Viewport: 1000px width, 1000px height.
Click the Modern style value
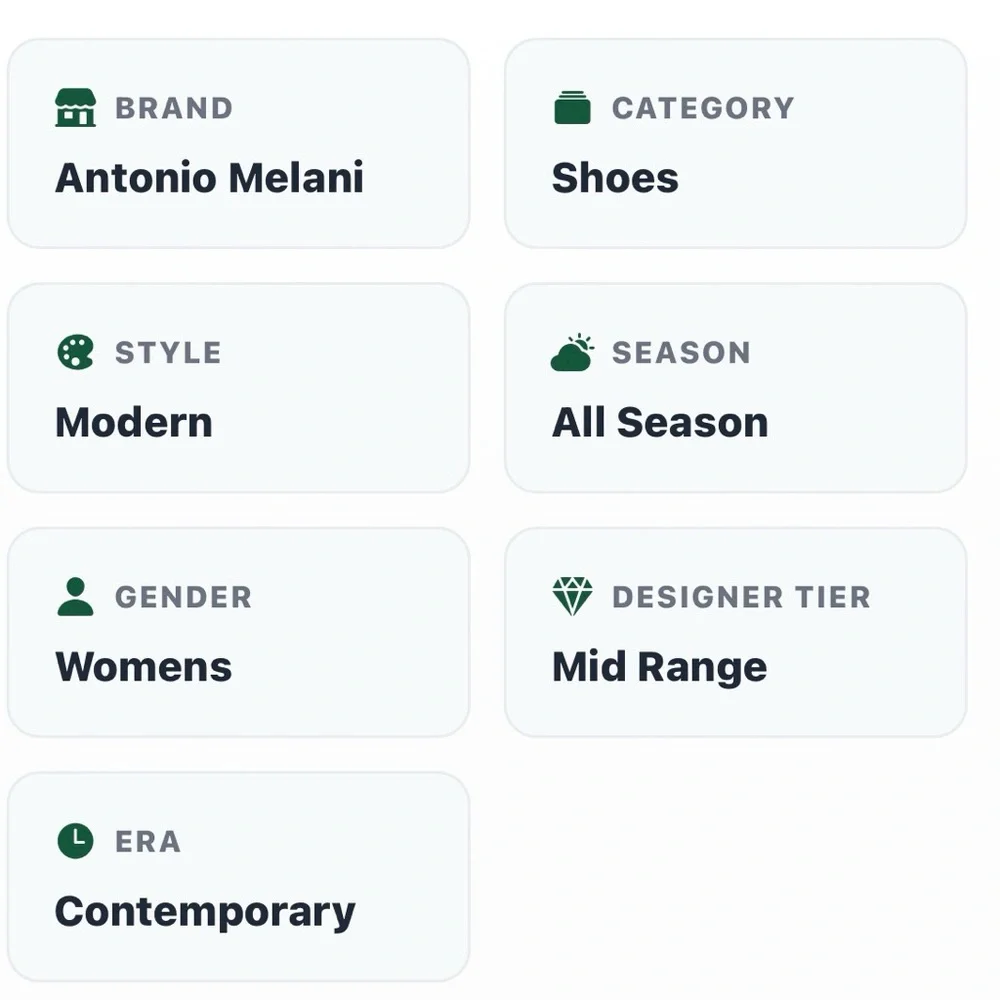click(133, 422)
